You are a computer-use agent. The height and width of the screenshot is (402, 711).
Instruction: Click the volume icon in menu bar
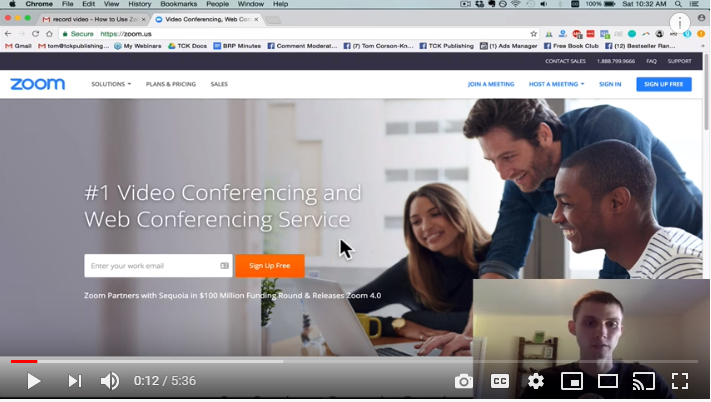click(544, 4)
